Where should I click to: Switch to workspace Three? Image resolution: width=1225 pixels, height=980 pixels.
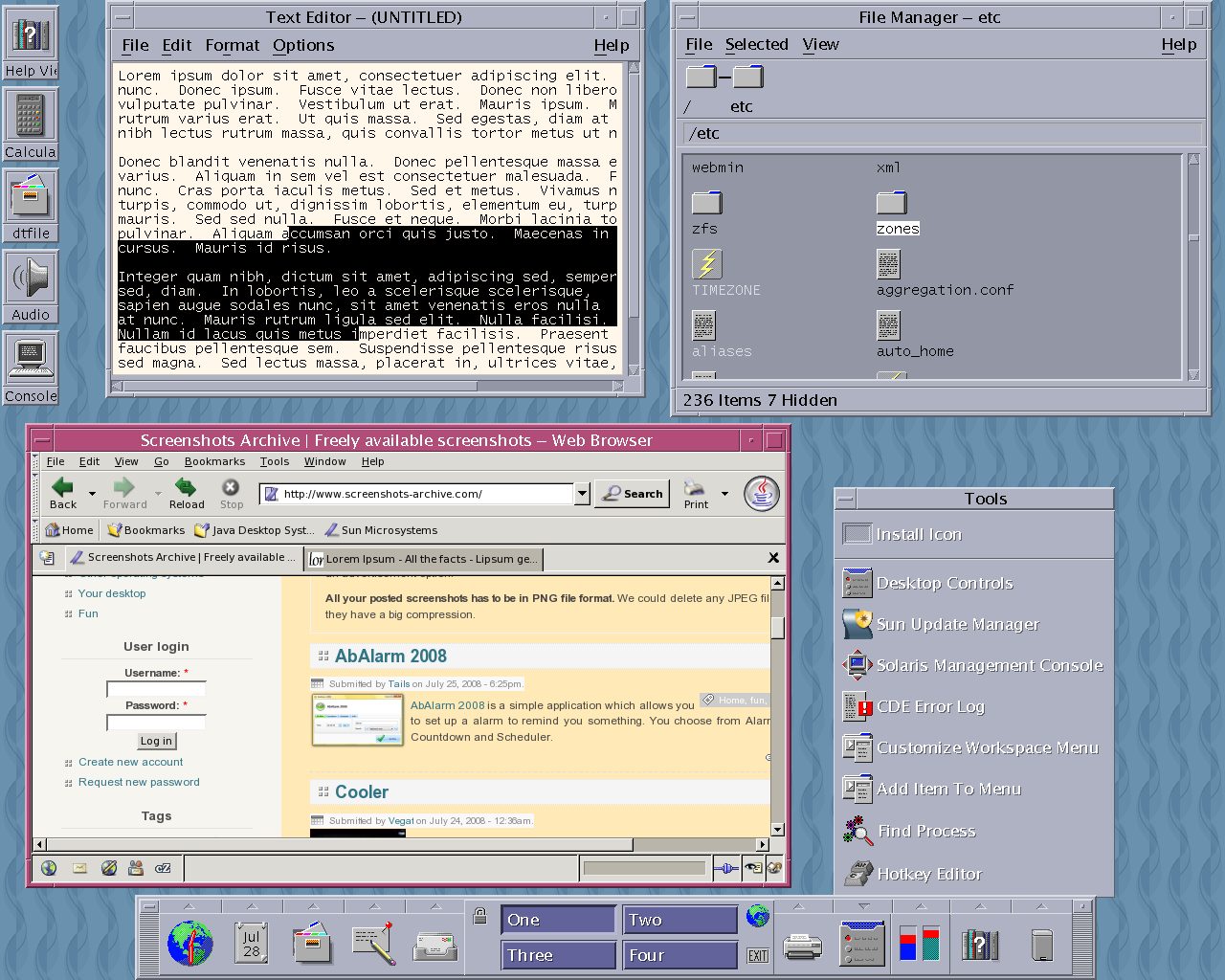tap(558, 955)
